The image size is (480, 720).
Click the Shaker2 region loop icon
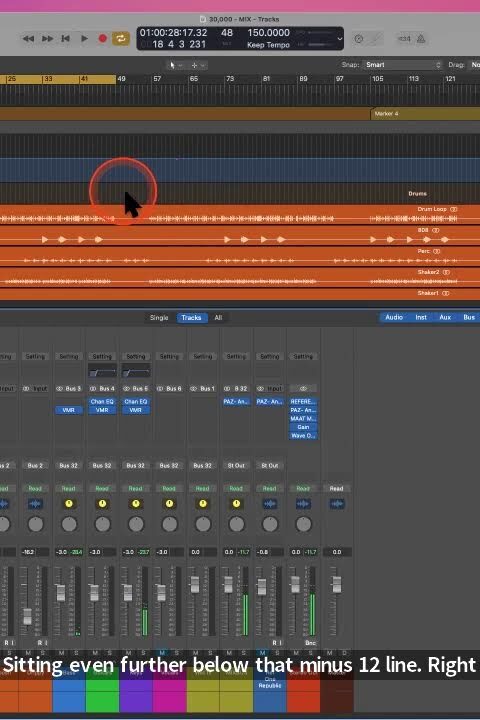(446, 272)
